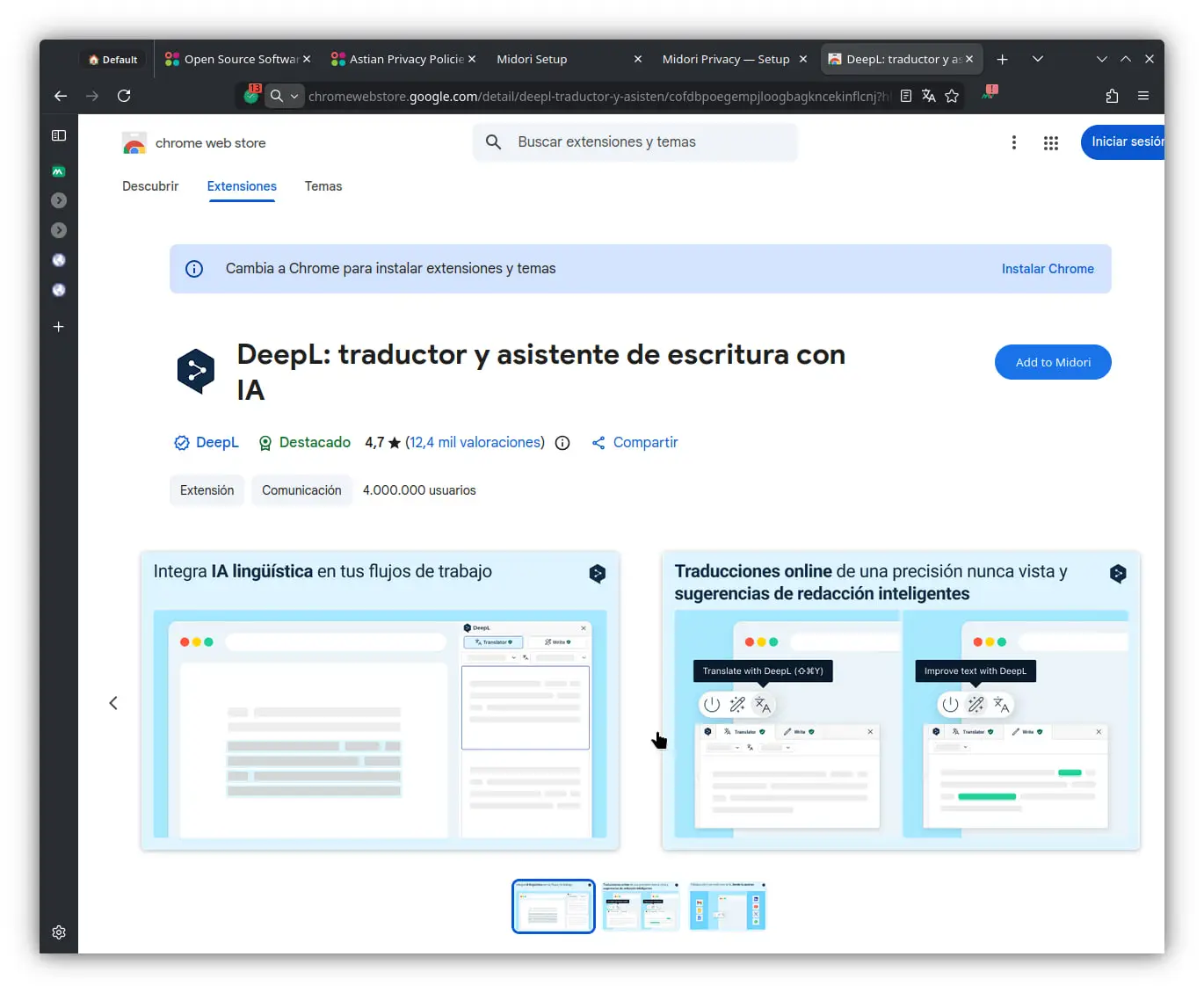
Task: Open the extensions puzzle icon
Action: 1112,96
